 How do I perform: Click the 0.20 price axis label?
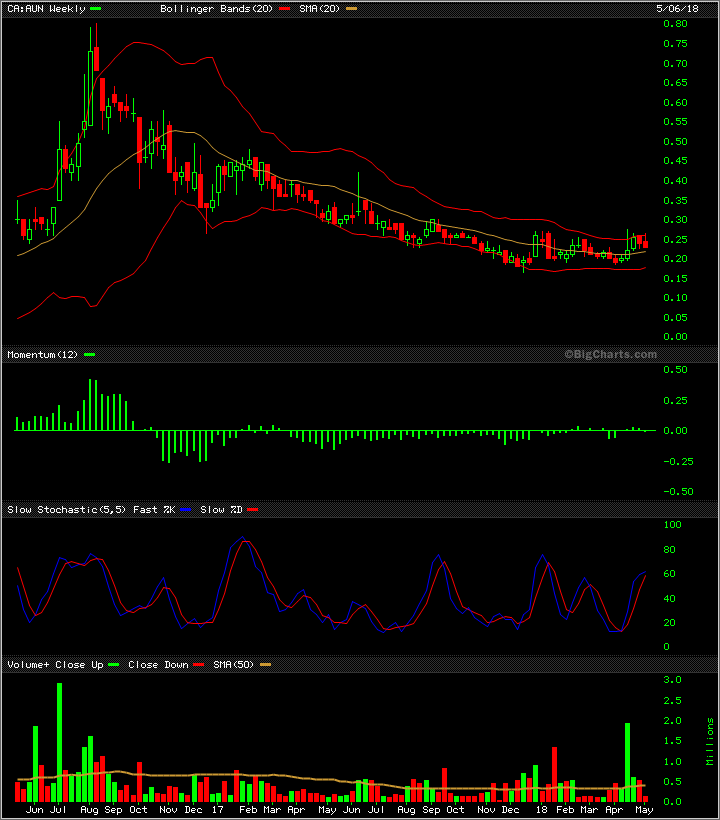675,259
